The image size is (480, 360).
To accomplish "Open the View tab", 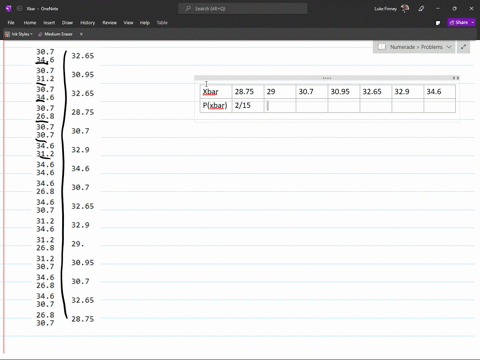I will [128, 23].
